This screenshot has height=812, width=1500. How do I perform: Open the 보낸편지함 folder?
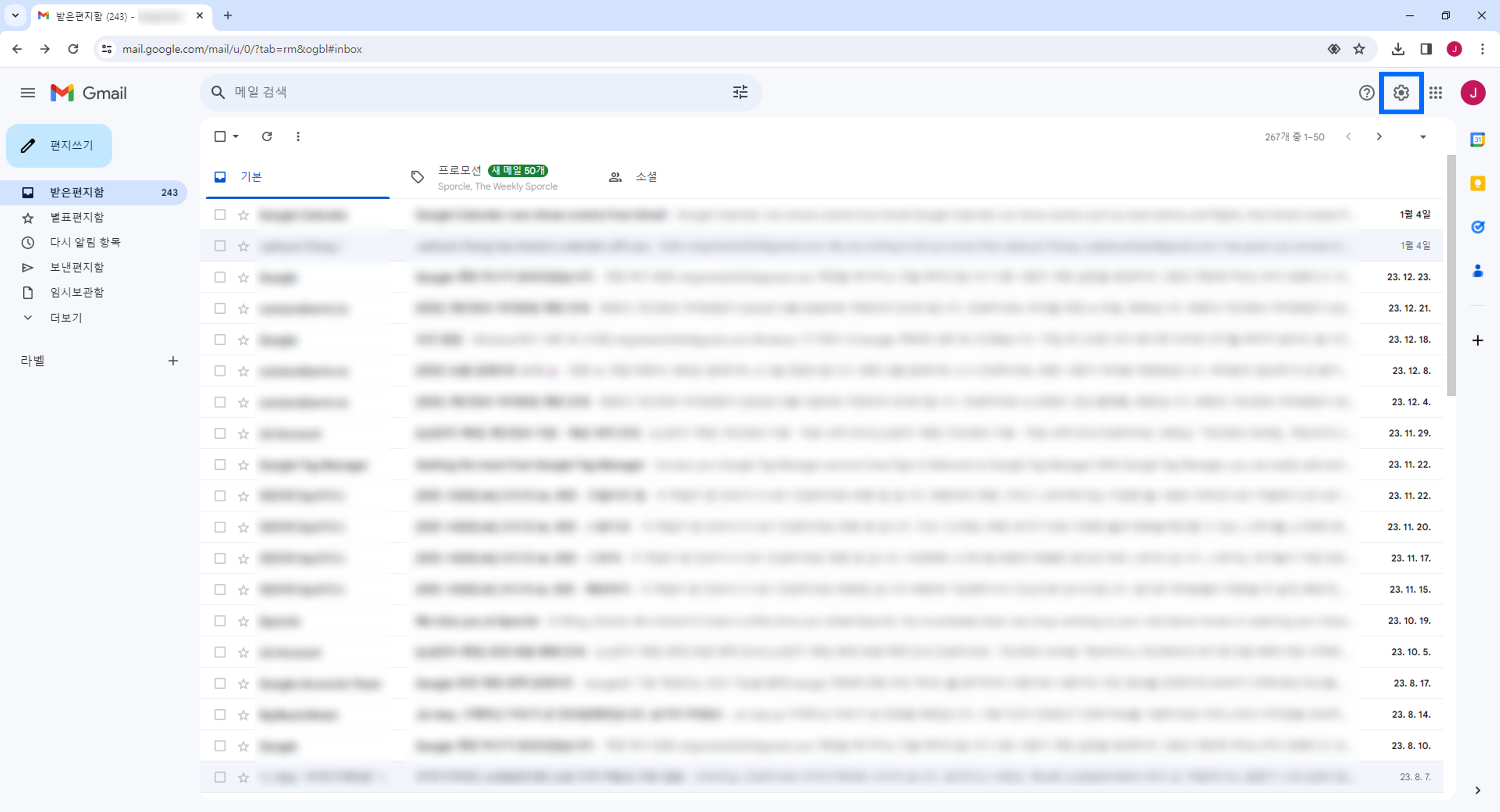coord(77,267)
